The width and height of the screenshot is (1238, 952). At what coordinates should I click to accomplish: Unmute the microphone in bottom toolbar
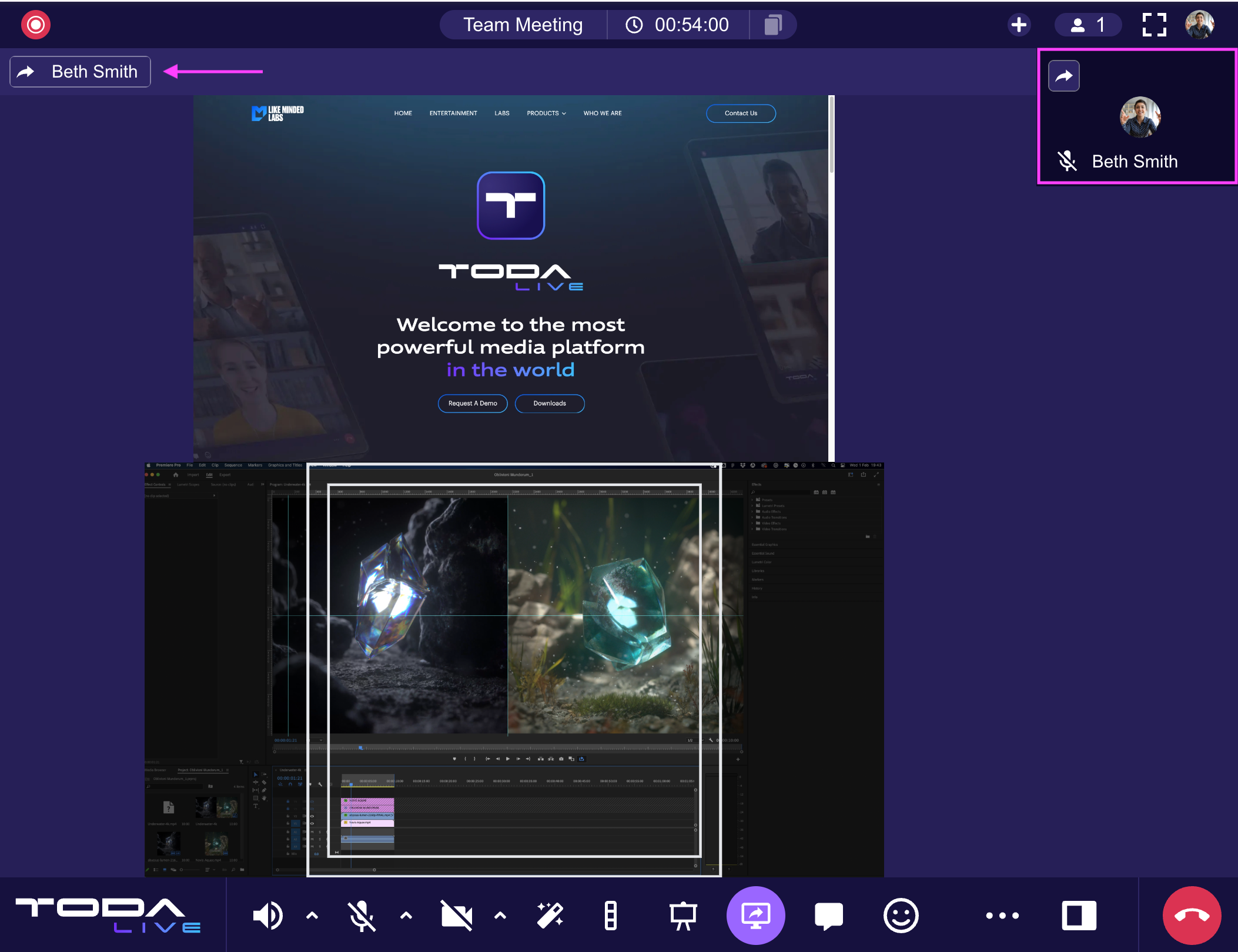361,915
